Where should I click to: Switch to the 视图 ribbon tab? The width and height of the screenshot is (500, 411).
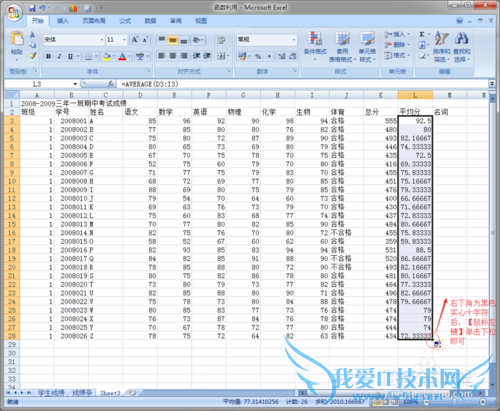tap(201, 21)
